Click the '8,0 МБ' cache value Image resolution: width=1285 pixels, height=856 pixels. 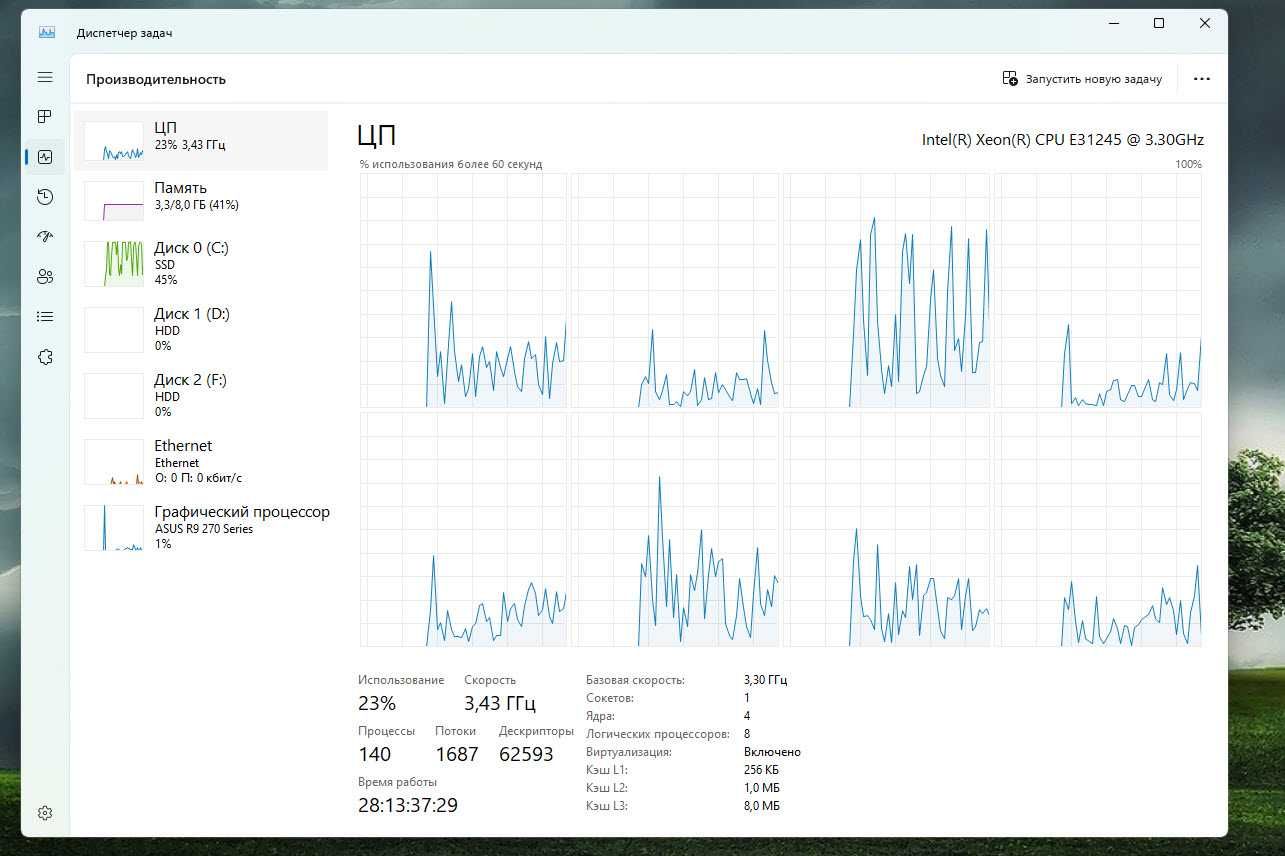coord(762,806)
